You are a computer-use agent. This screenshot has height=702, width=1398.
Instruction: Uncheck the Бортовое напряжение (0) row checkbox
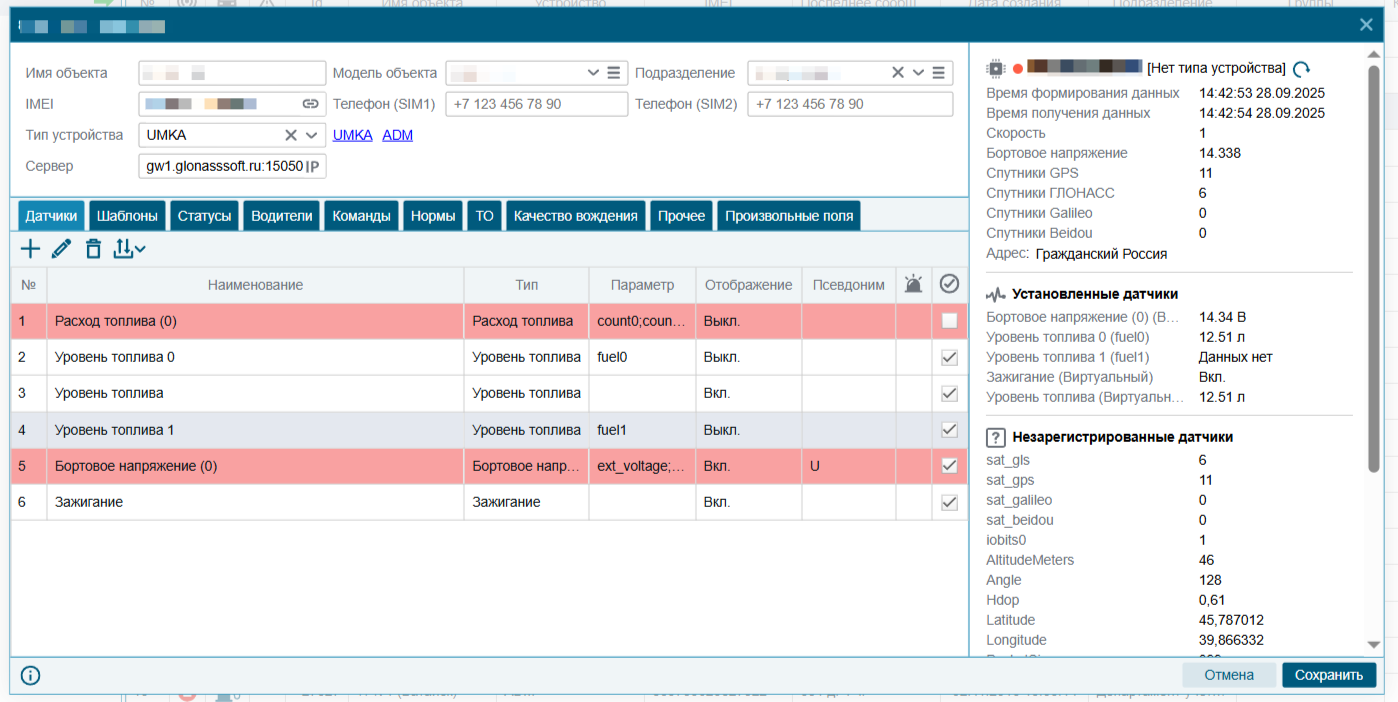[x=949, y=466]
